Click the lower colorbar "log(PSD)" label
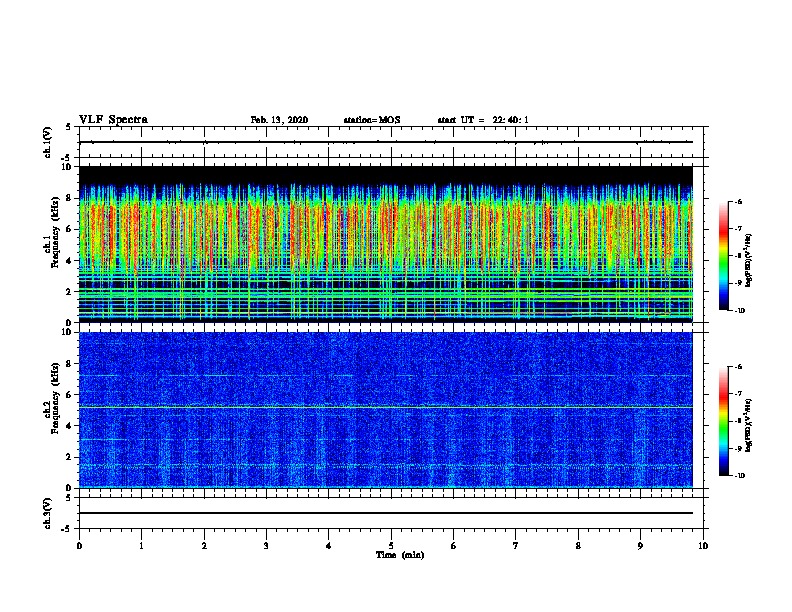This screenshot has height=612, width=792. pos(748,426)
